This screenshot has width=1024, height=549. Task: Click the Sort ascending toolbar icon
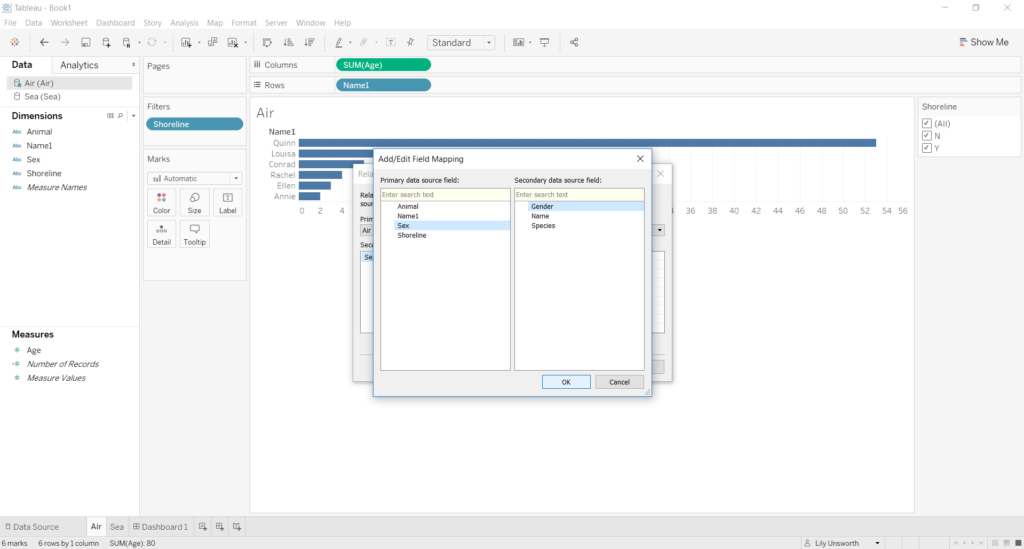click(x=288, y=43)
